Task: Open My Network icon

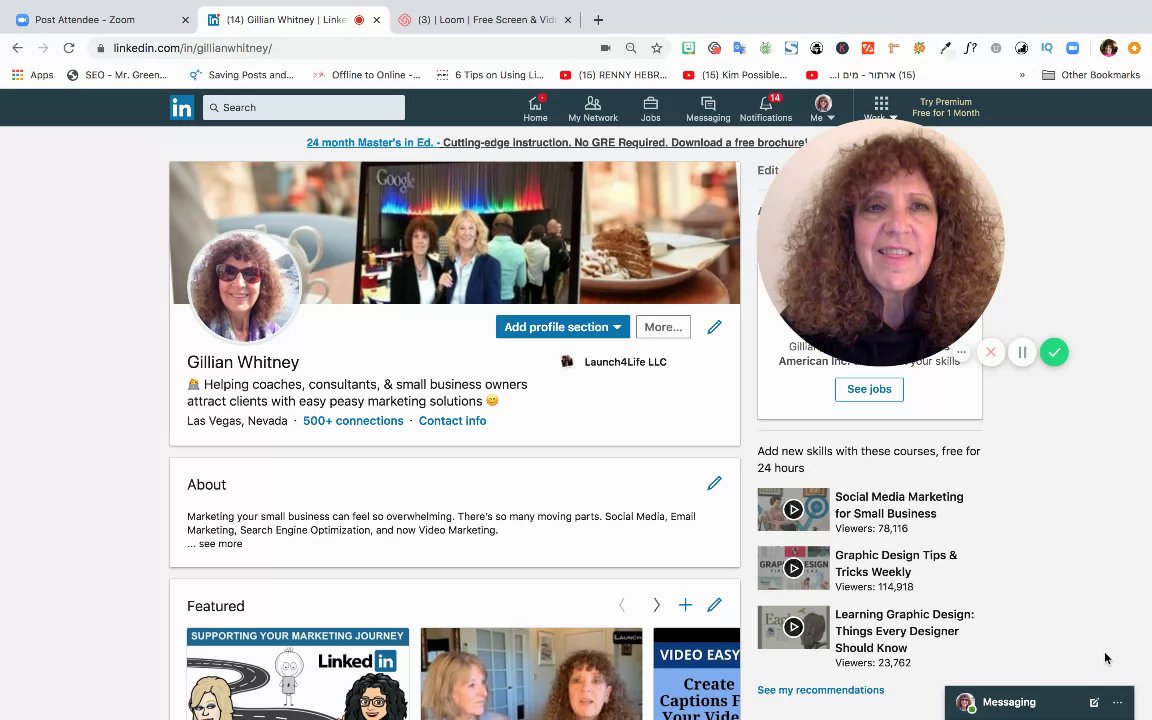Action: point(593,108)
